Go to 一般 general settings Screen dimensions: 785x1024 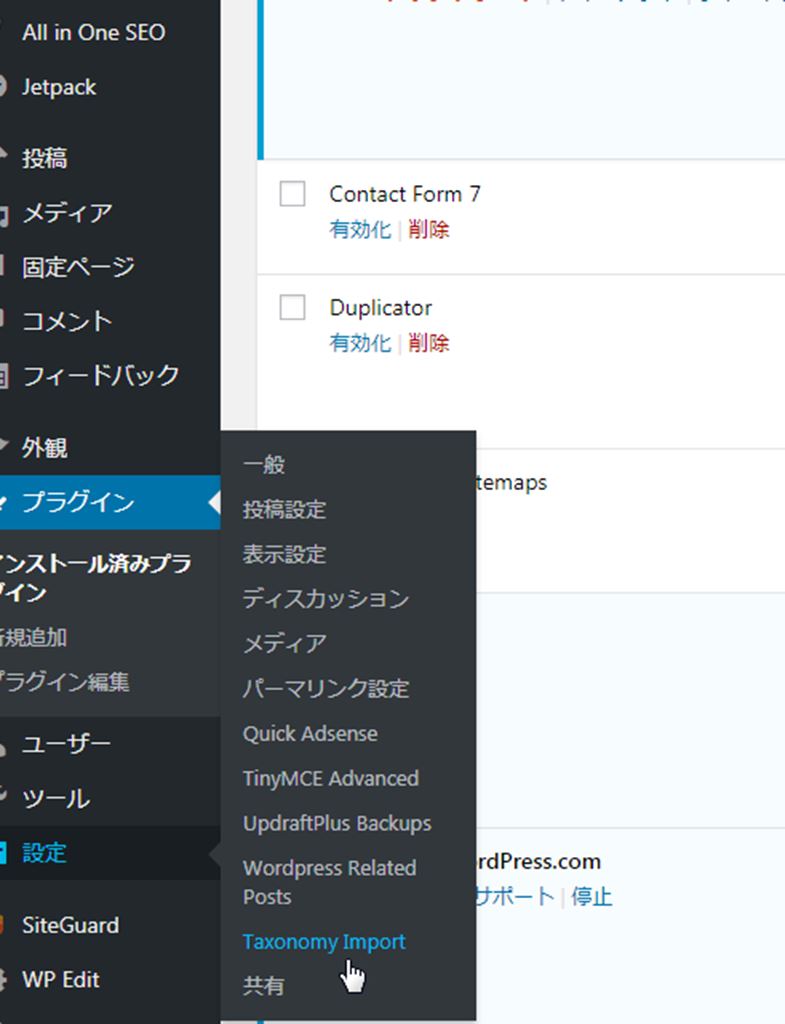click(264, 464)
